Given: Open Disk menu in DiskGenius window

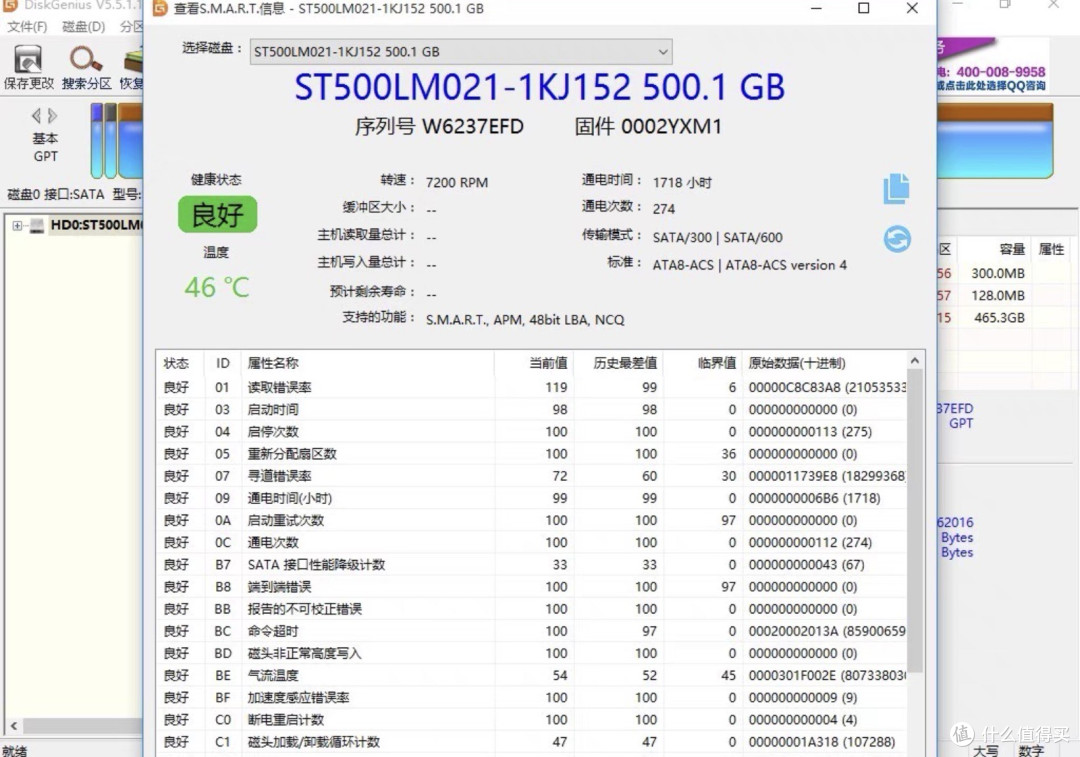Looking at the screenshot, I should [83, 27].
